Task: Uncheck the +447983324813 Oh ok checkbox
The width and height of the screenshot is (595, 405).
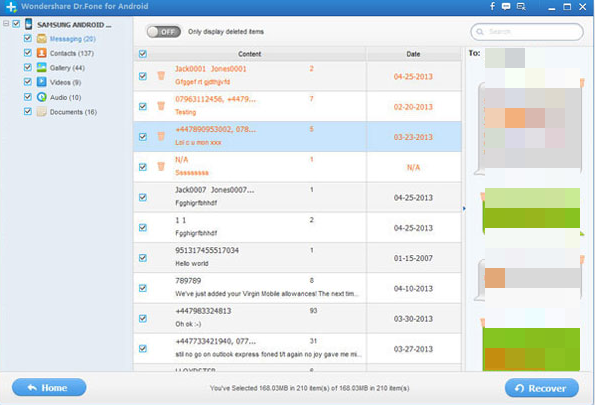Action: pos(143,318)
